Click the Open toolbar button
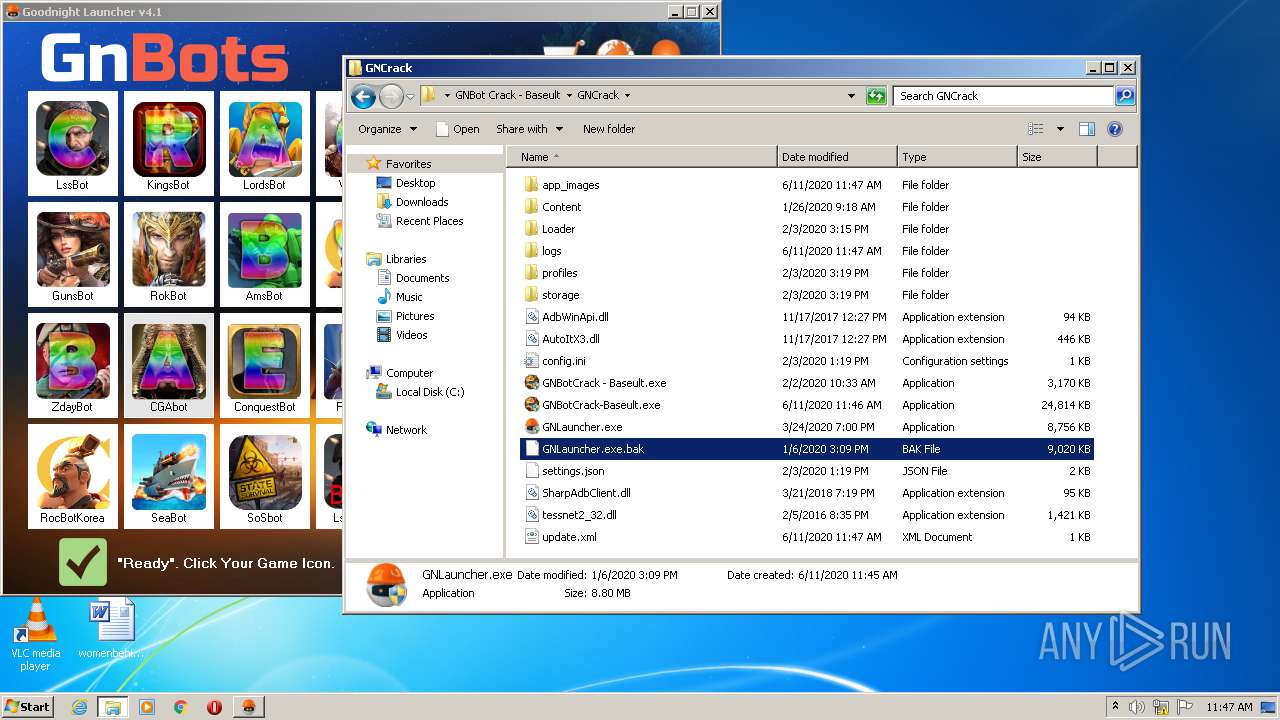The height and width of the screenshot is (720, 1280). click(x=457, y=129)
